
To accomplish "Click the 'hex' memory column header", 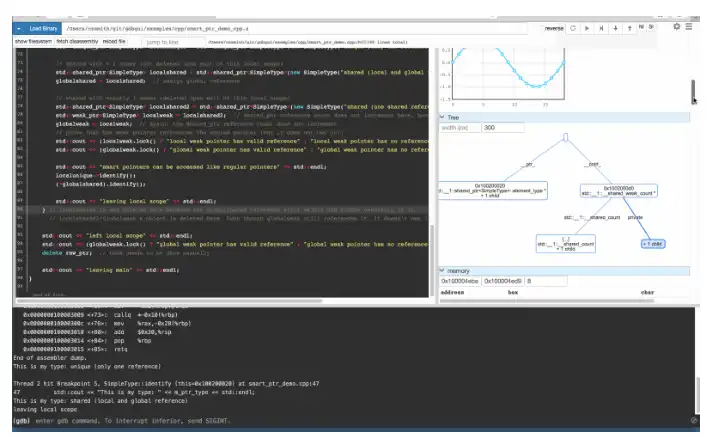I will point(512,293).
